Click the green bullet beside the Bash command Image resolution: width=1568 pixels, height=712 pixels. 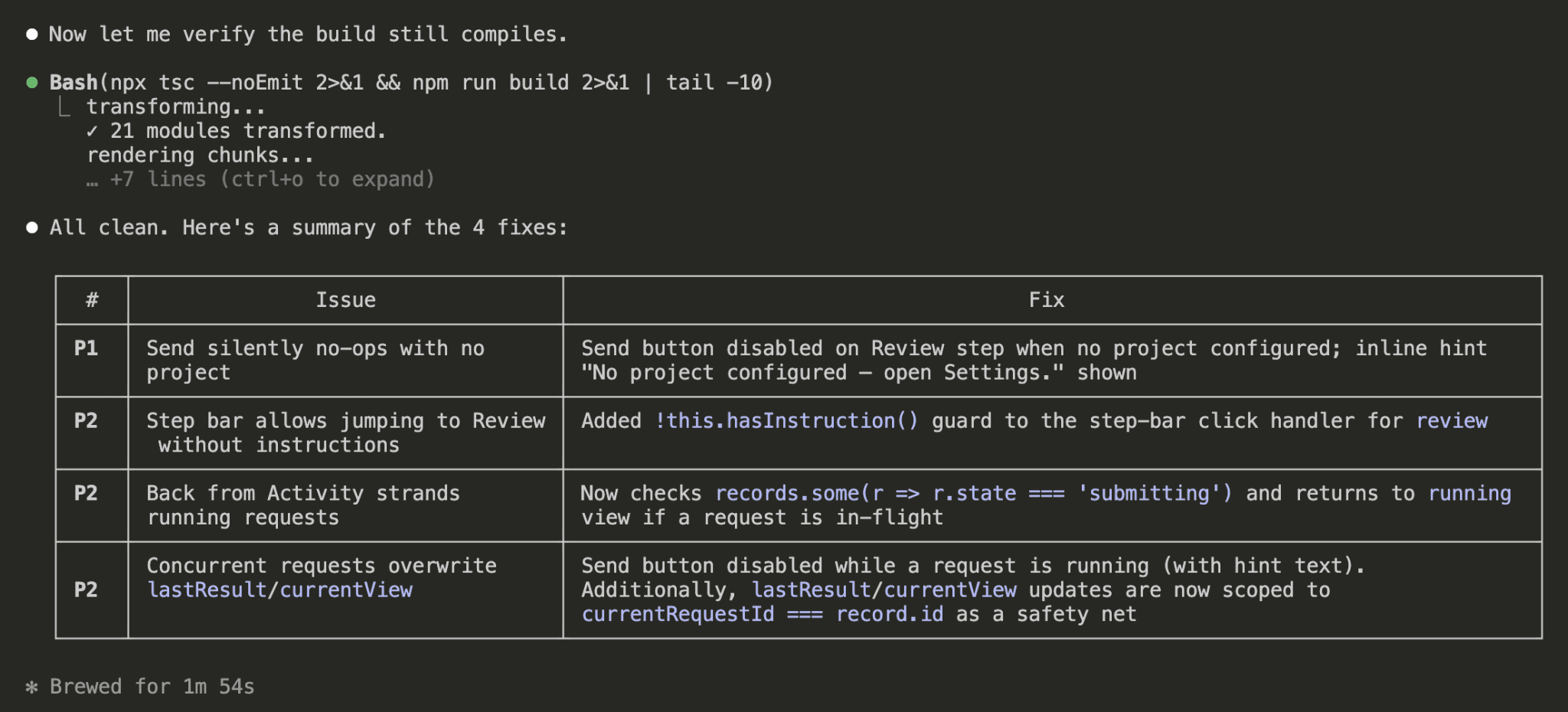pyautogui.click(x=32, y=83)
